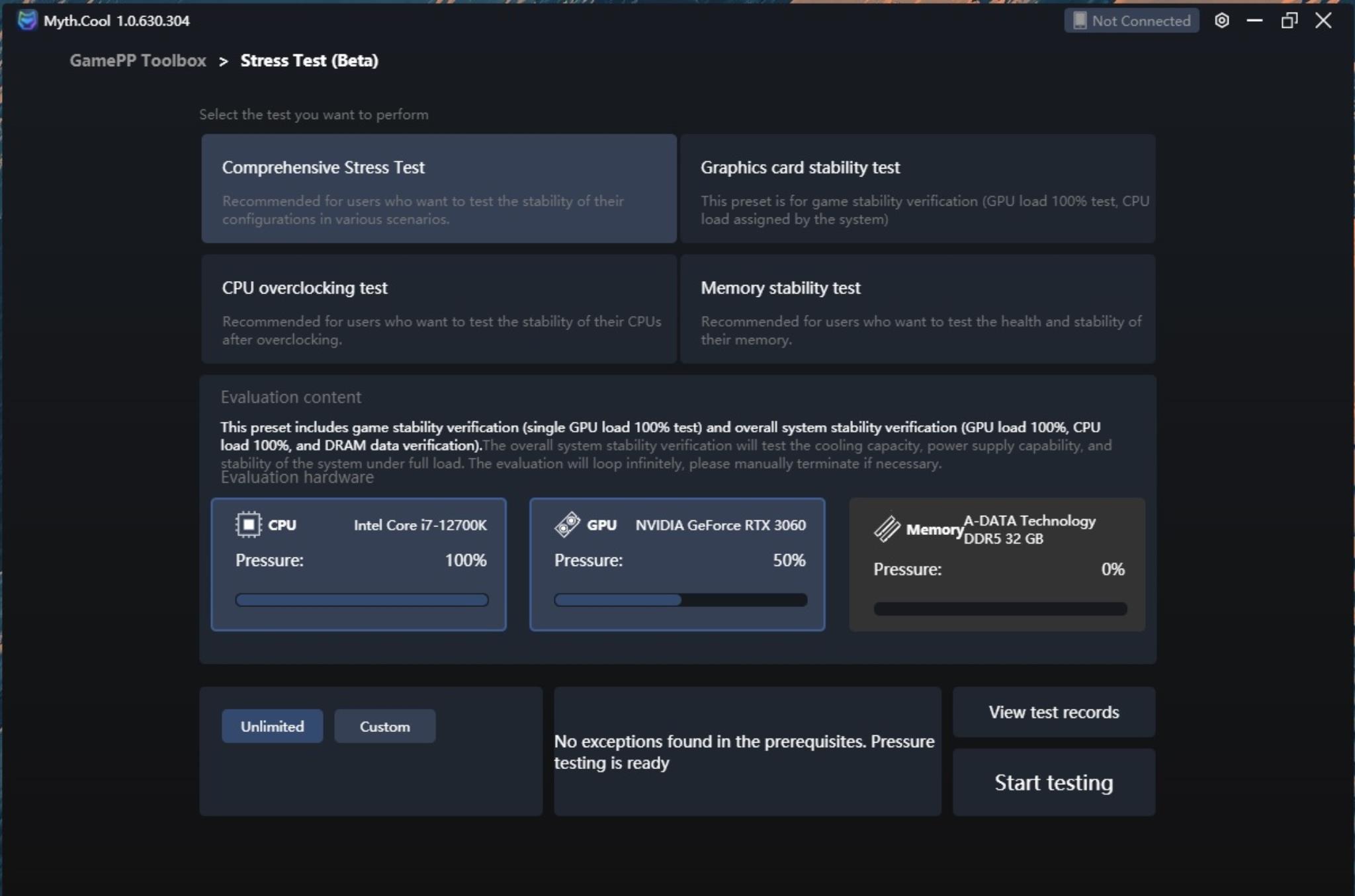
Task: Click the Evaluation content heading
Action: 291,397
